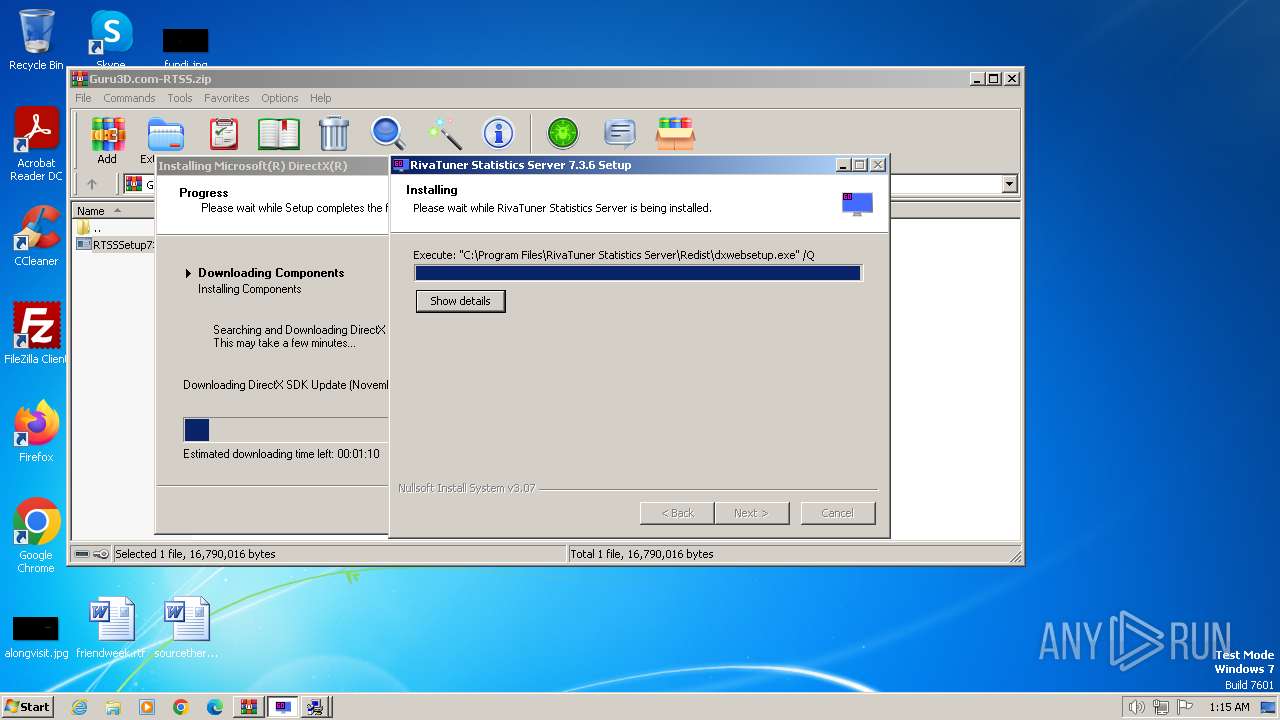Click the WinRAR taskbar button
Screen dimensions: 1280x720
click(x=248, y=707)
